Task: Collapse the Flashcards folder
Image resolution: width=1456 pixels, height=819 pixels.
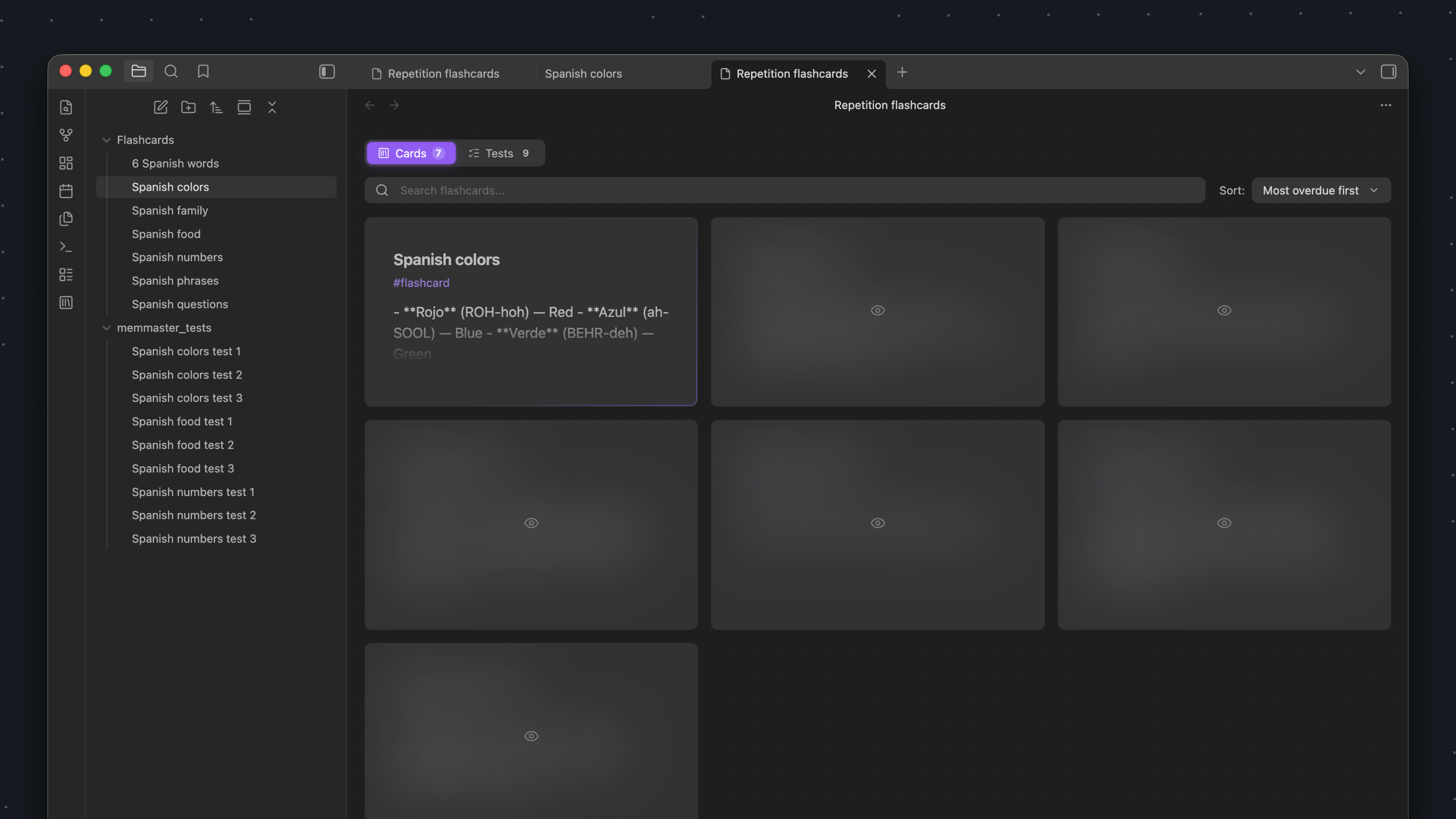Action: tap(106, 140)
